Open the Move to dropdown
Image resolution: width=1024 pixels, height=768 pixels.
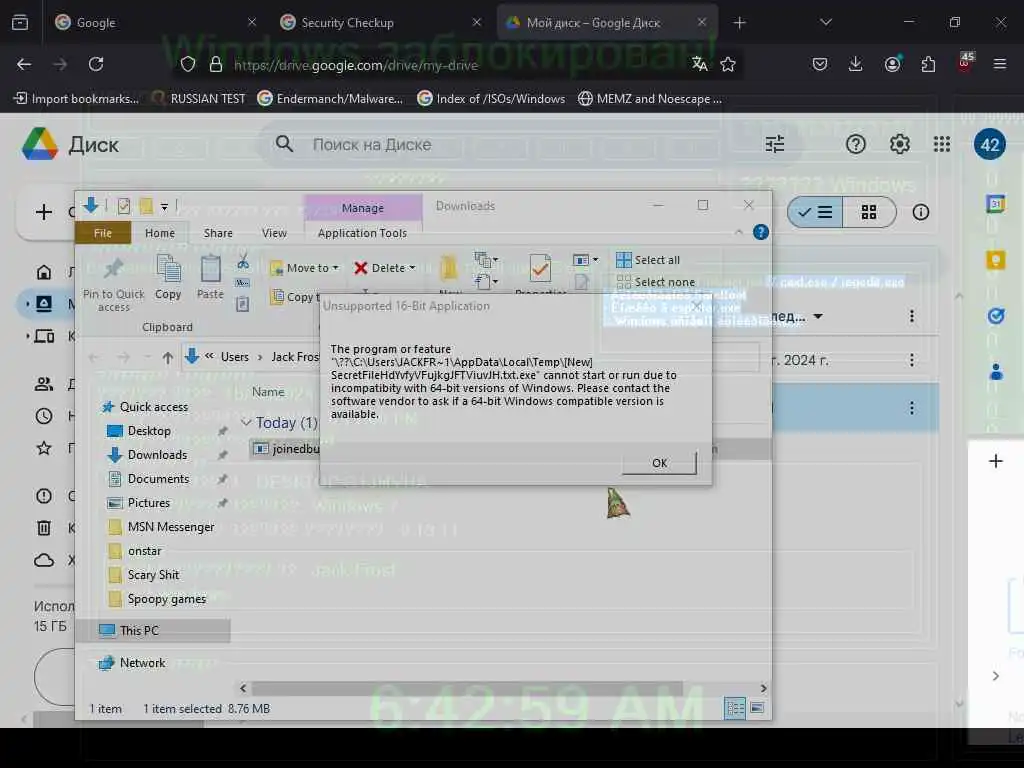(x=306, y=268)
